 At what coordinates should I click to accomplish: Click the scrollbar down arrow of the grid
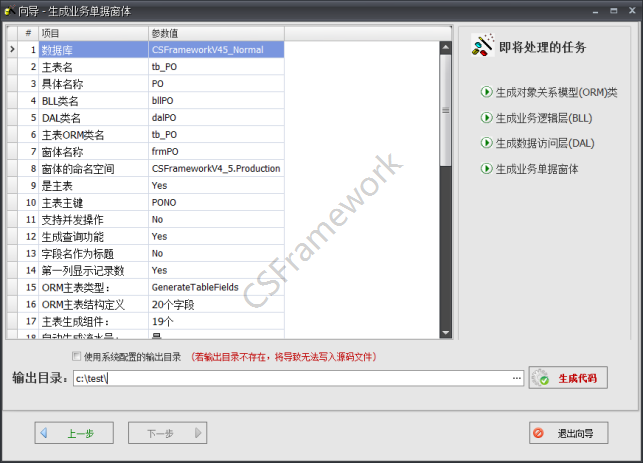[x=445, y=333]
